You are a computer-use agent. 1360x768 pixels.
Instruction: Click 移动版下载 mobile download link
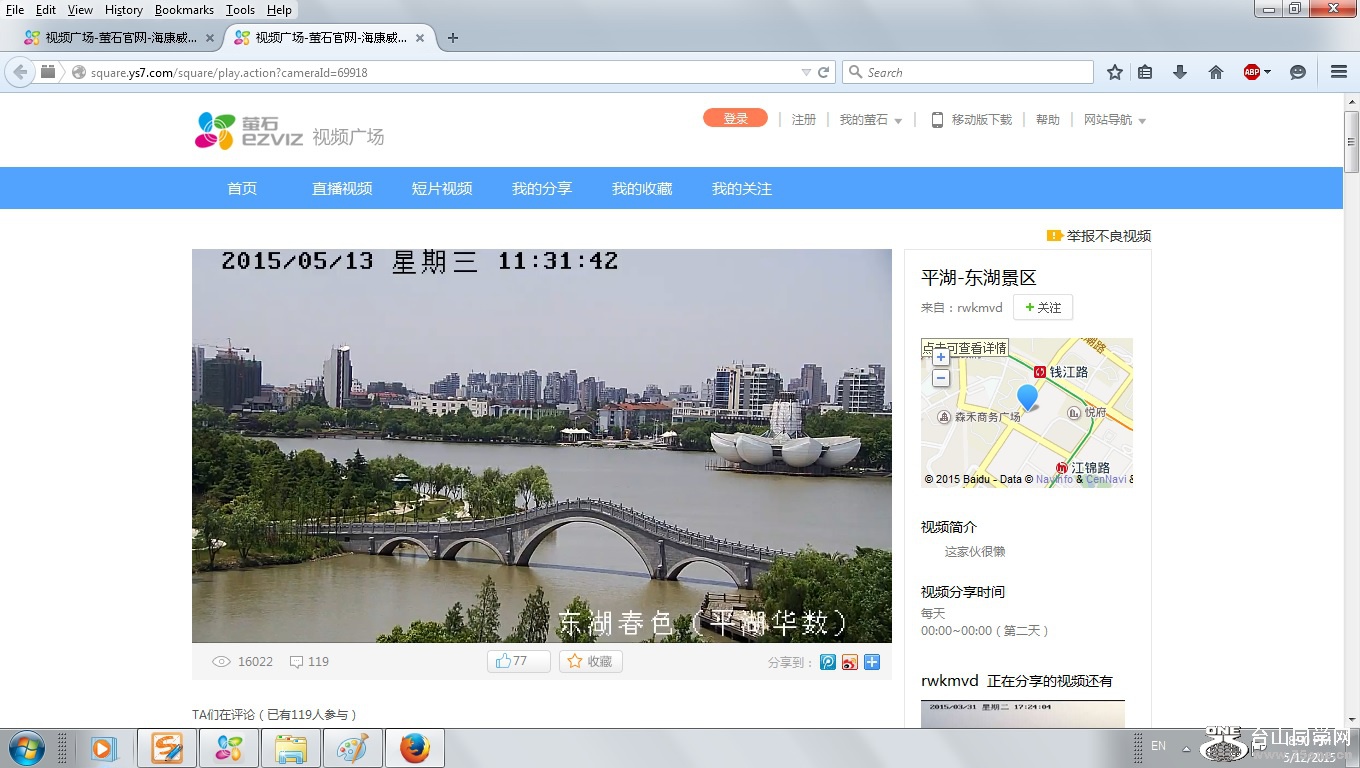[x=971, y=120]
